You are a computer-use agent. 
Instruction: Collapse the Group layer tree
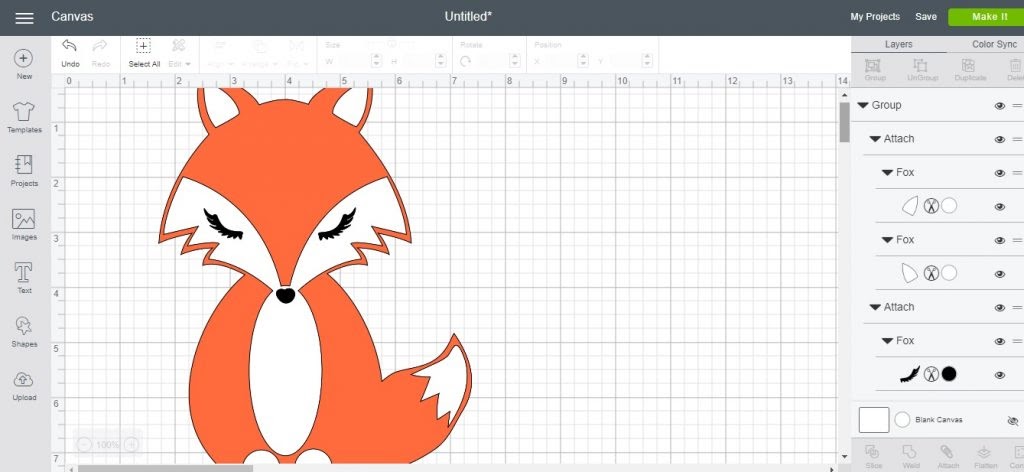click(863, 105)
